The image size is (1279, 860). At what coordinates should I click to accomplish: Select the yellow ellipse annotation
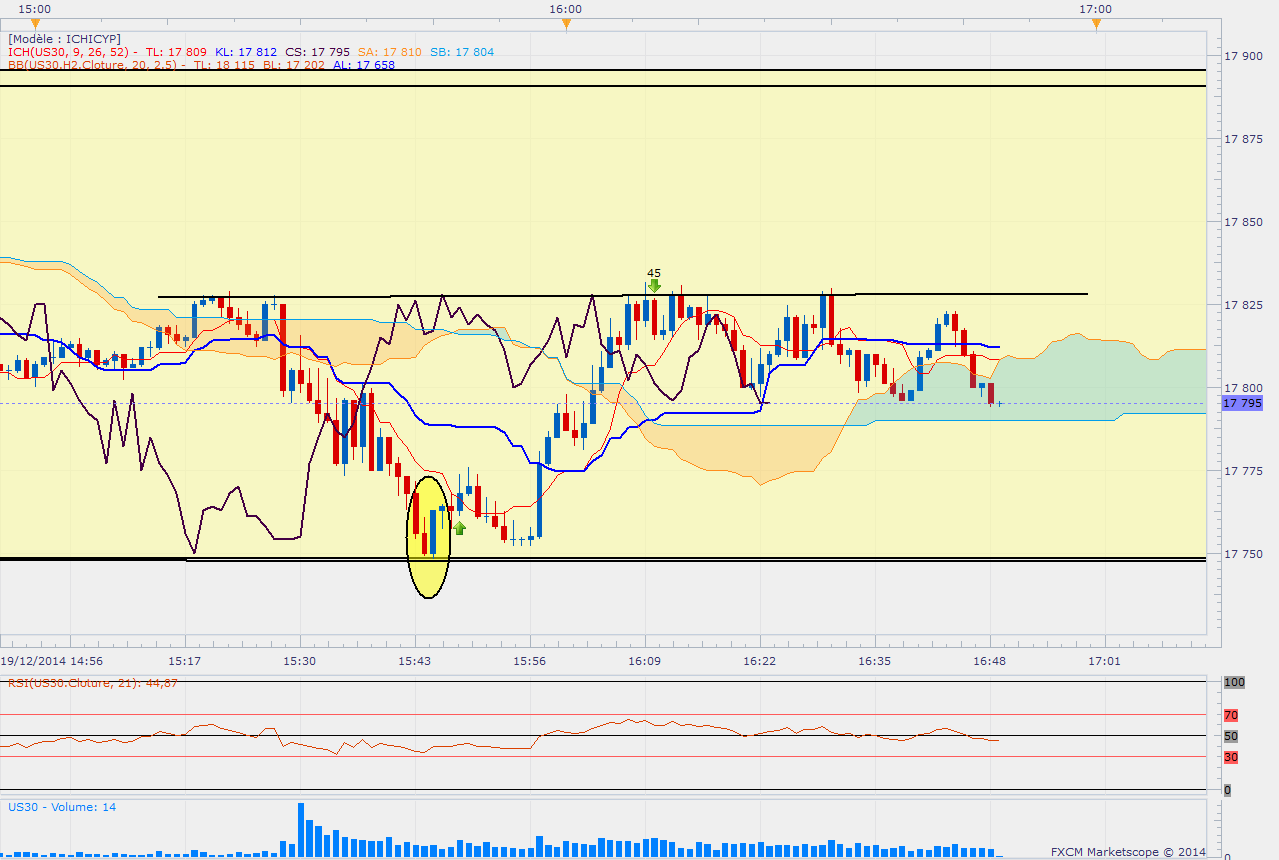pos(428,537)
